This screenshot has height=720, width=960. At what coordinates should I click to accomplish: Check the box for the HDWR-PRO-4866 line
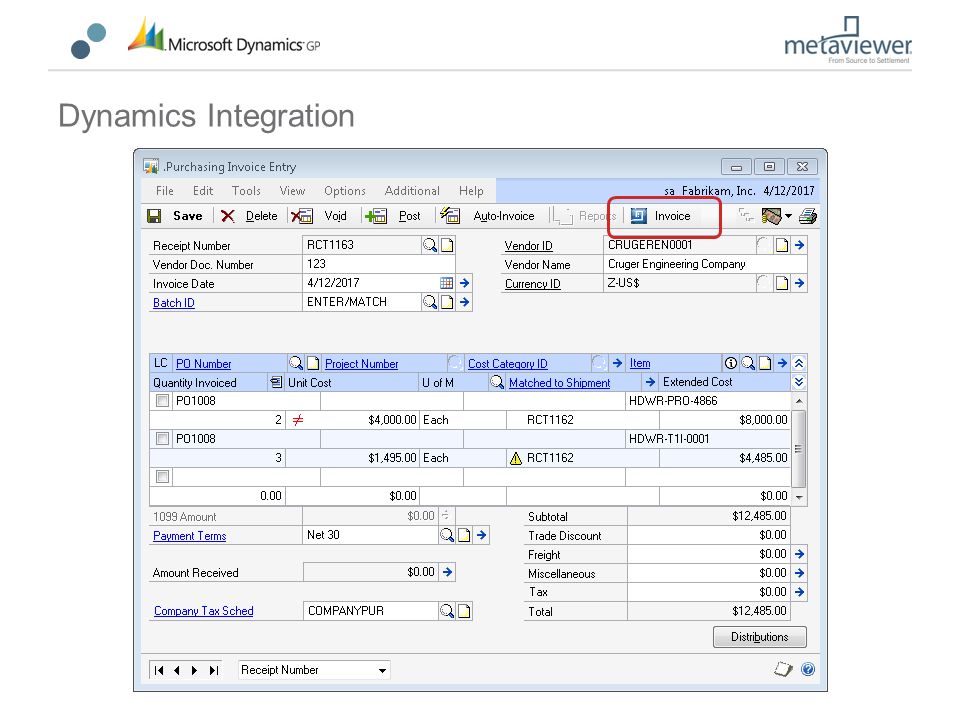[162, 401]
